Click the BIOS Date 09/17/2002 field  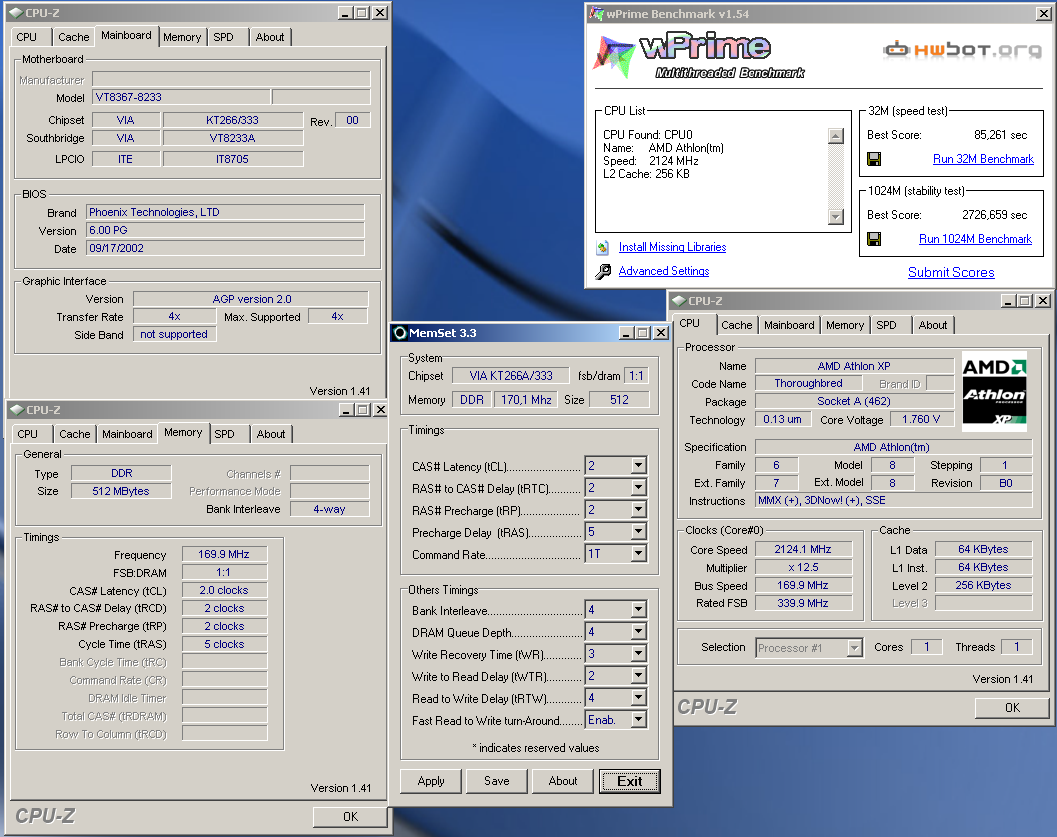225,248
